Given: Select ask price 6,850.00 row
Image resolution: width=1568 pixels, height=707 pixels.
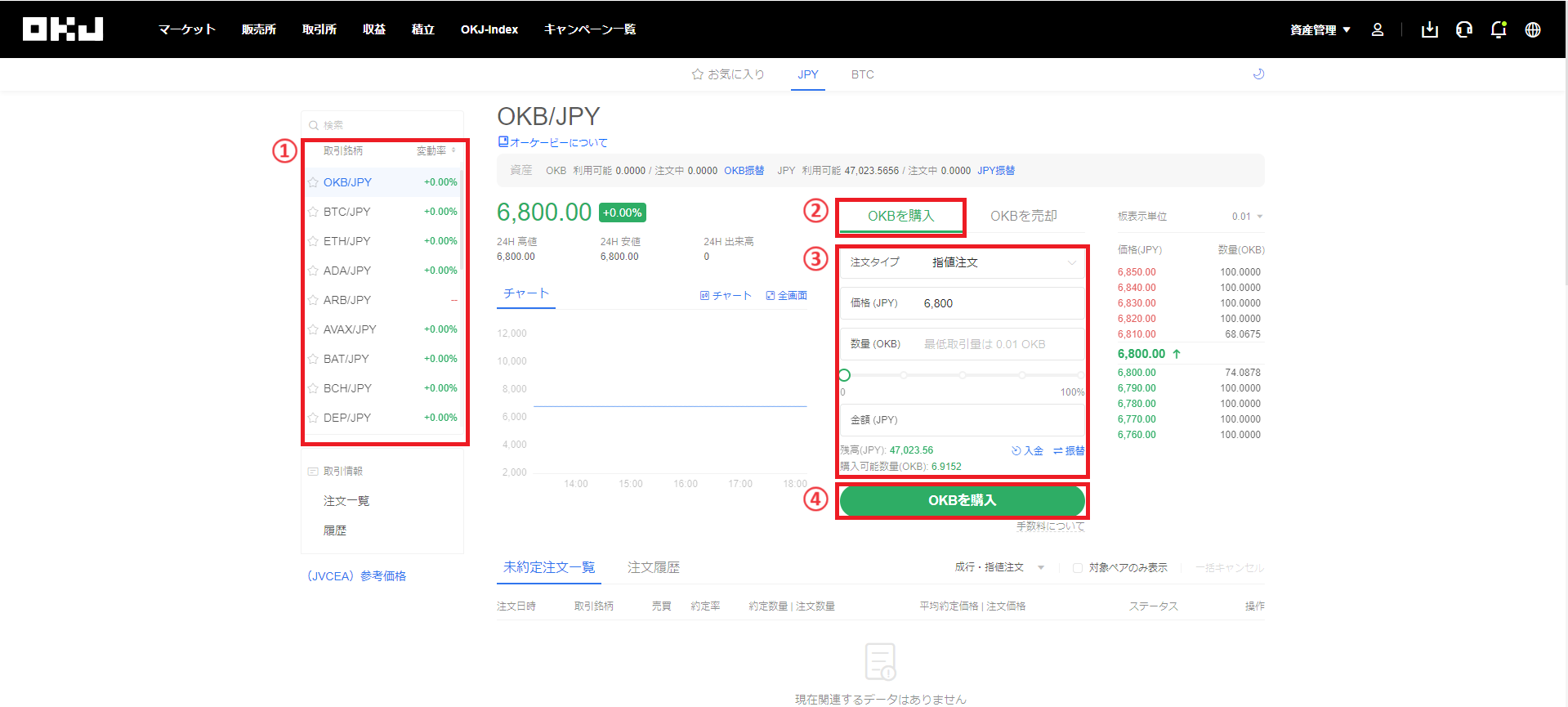Looking at the screenshot, I should click(1191, 272).
